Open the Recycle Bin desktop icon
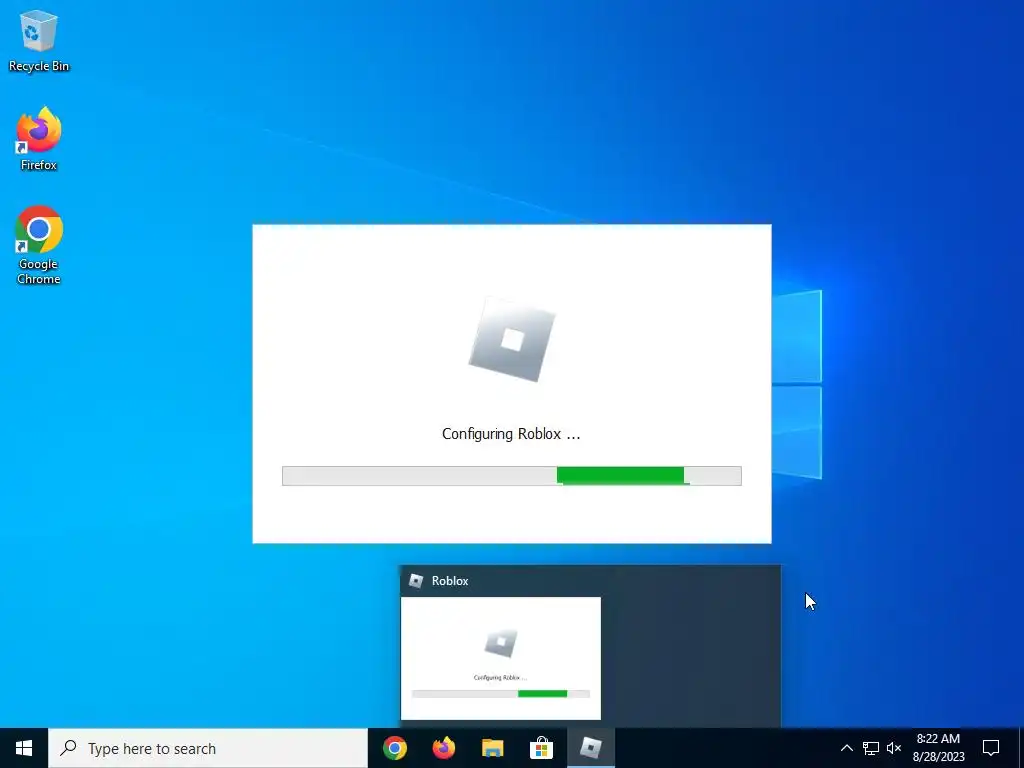1024x768 pixels. point(39,41)
